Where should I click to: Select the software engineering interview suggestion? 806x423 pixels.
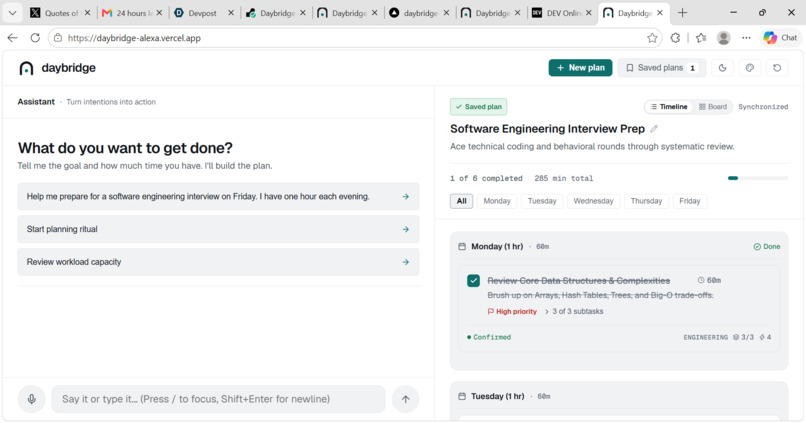tap(218, 196)
